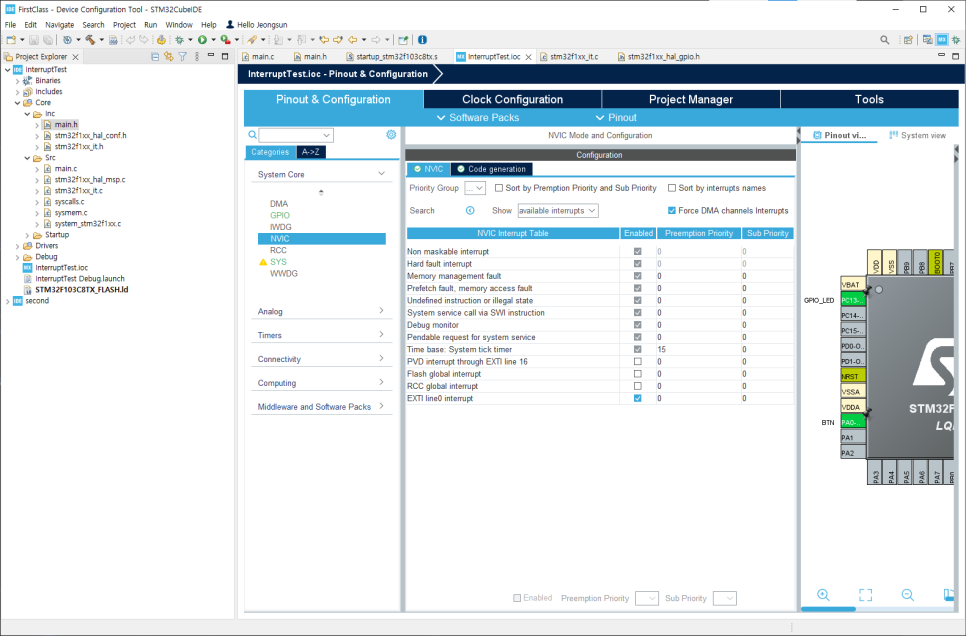Image resolution: width=966 pixels, height=636 pixels.
Task: Switch to the Code generation tab
Action: pyautogui.click(x=492, y=169)
